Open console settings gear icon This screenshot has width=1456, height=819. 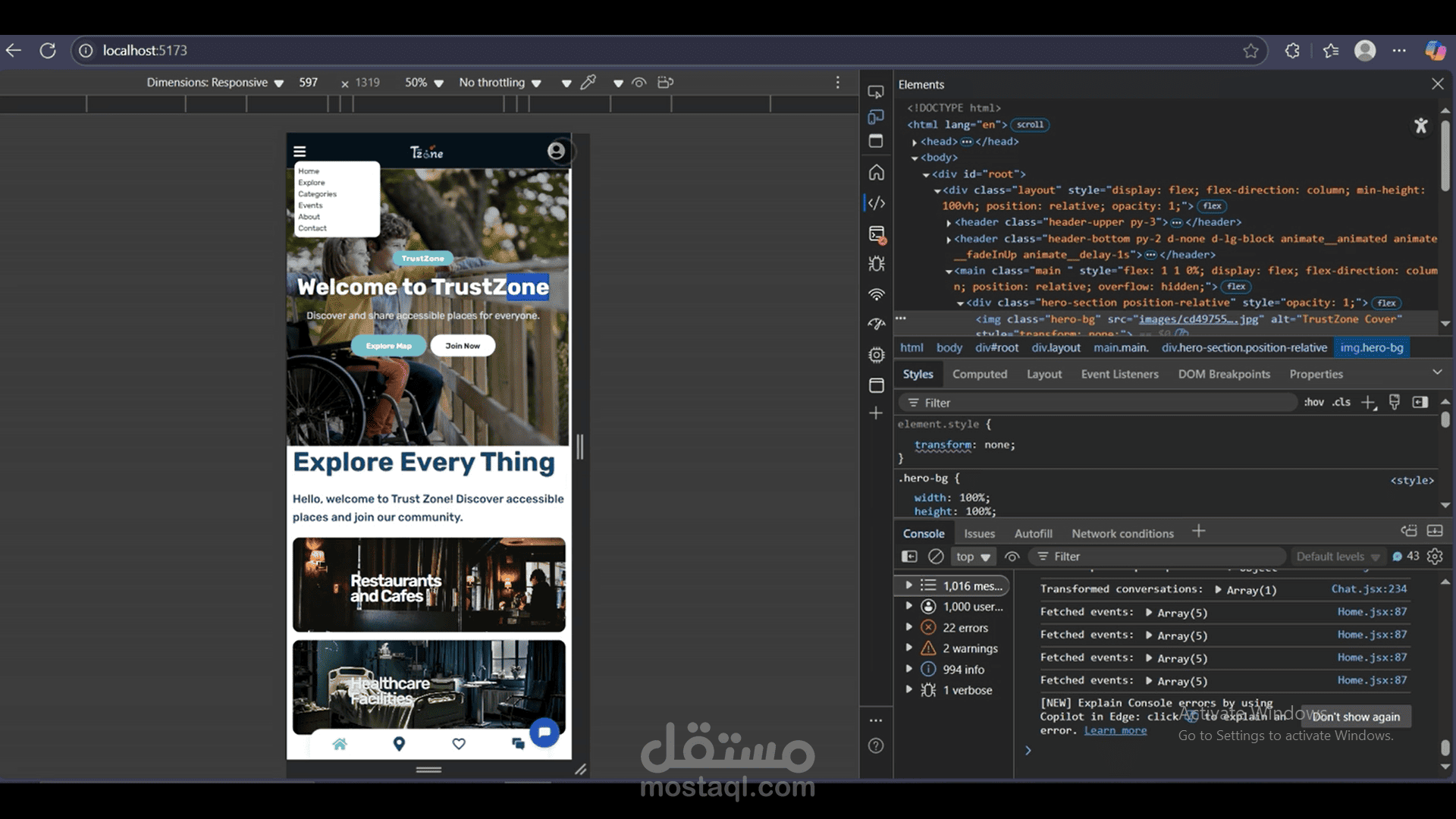[1435, 556]
